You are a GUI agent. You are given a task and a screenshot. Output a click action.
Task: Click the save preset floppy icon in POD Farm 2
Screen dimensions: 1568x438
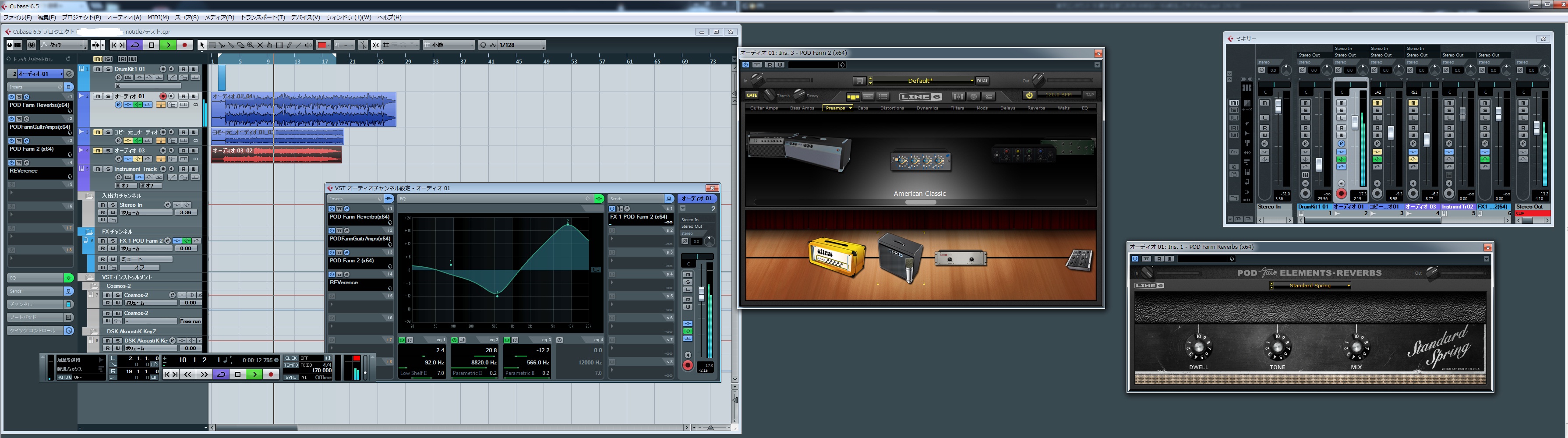click(859, 80)
